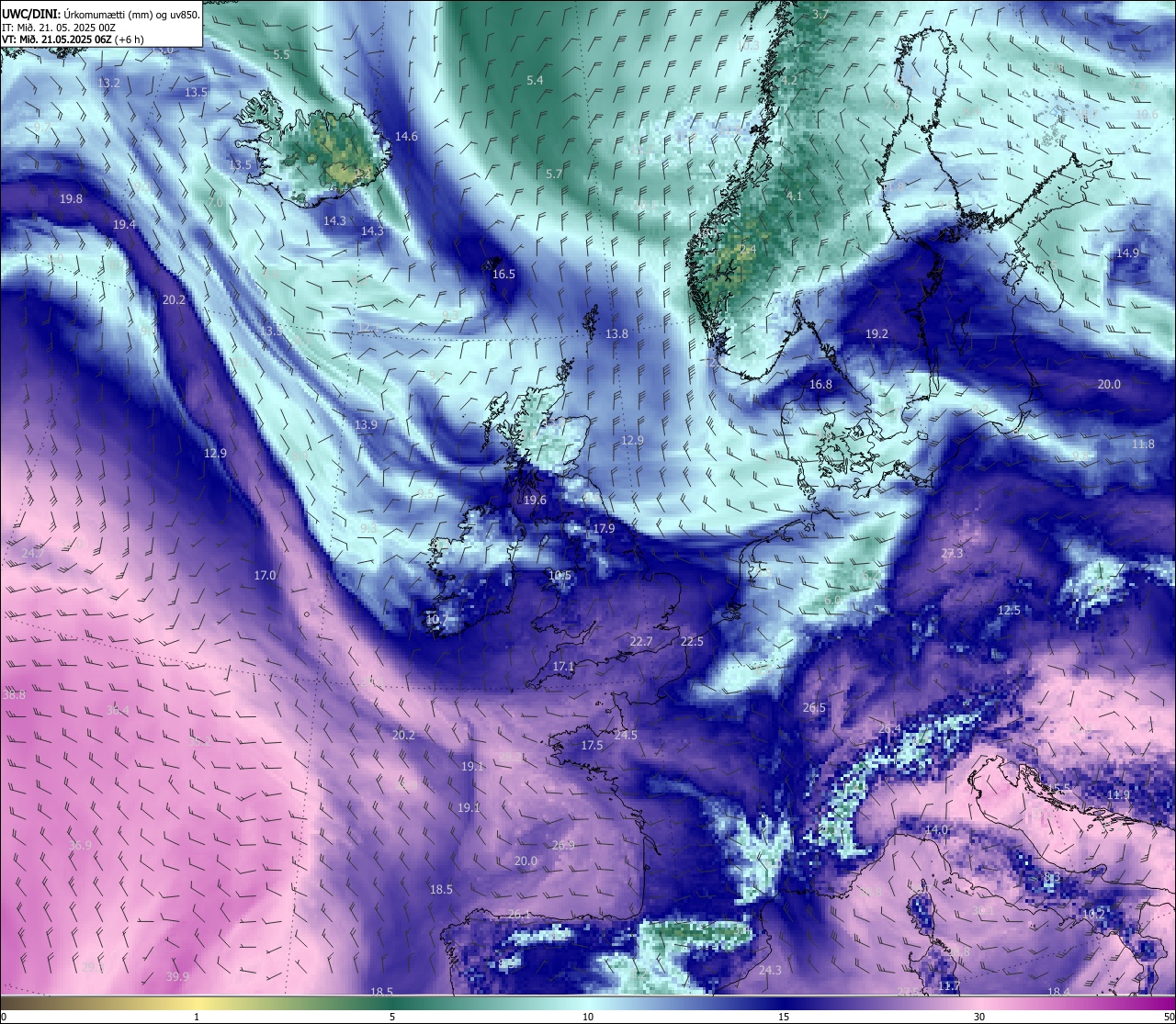Click the 16.8 value near Skagerrak

pos(820,384)
